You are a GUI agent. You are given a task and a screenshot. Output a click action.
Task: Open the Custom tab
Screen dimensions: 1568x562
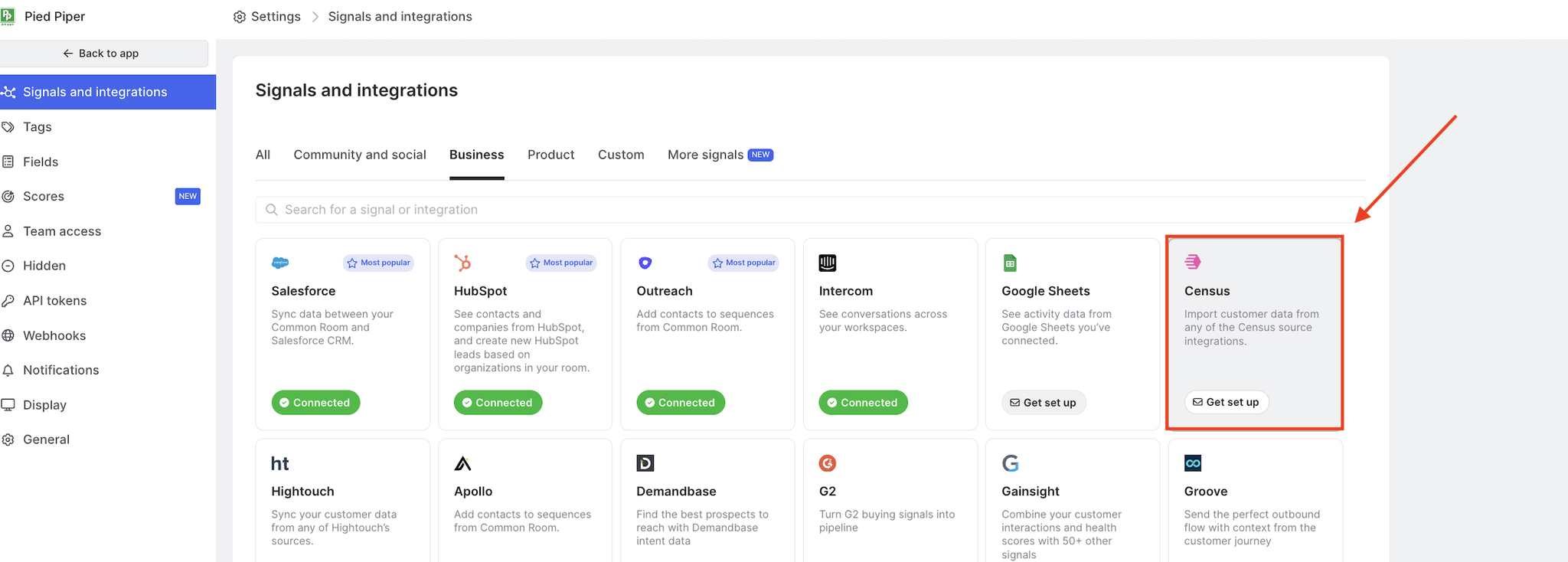coord(621,155)
